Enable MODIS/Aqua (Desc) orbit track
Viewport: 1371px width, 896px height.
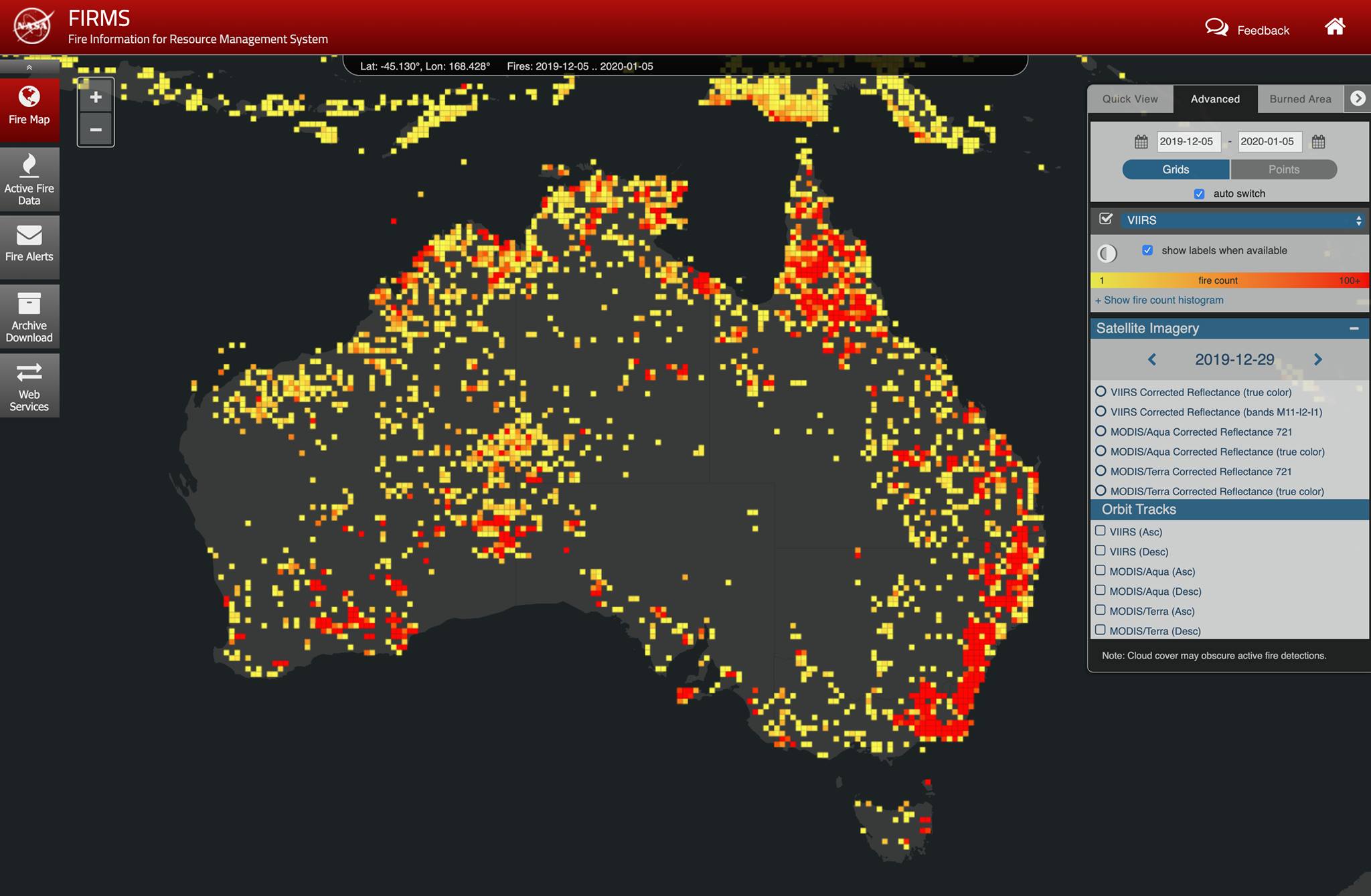pos(1100,590)
